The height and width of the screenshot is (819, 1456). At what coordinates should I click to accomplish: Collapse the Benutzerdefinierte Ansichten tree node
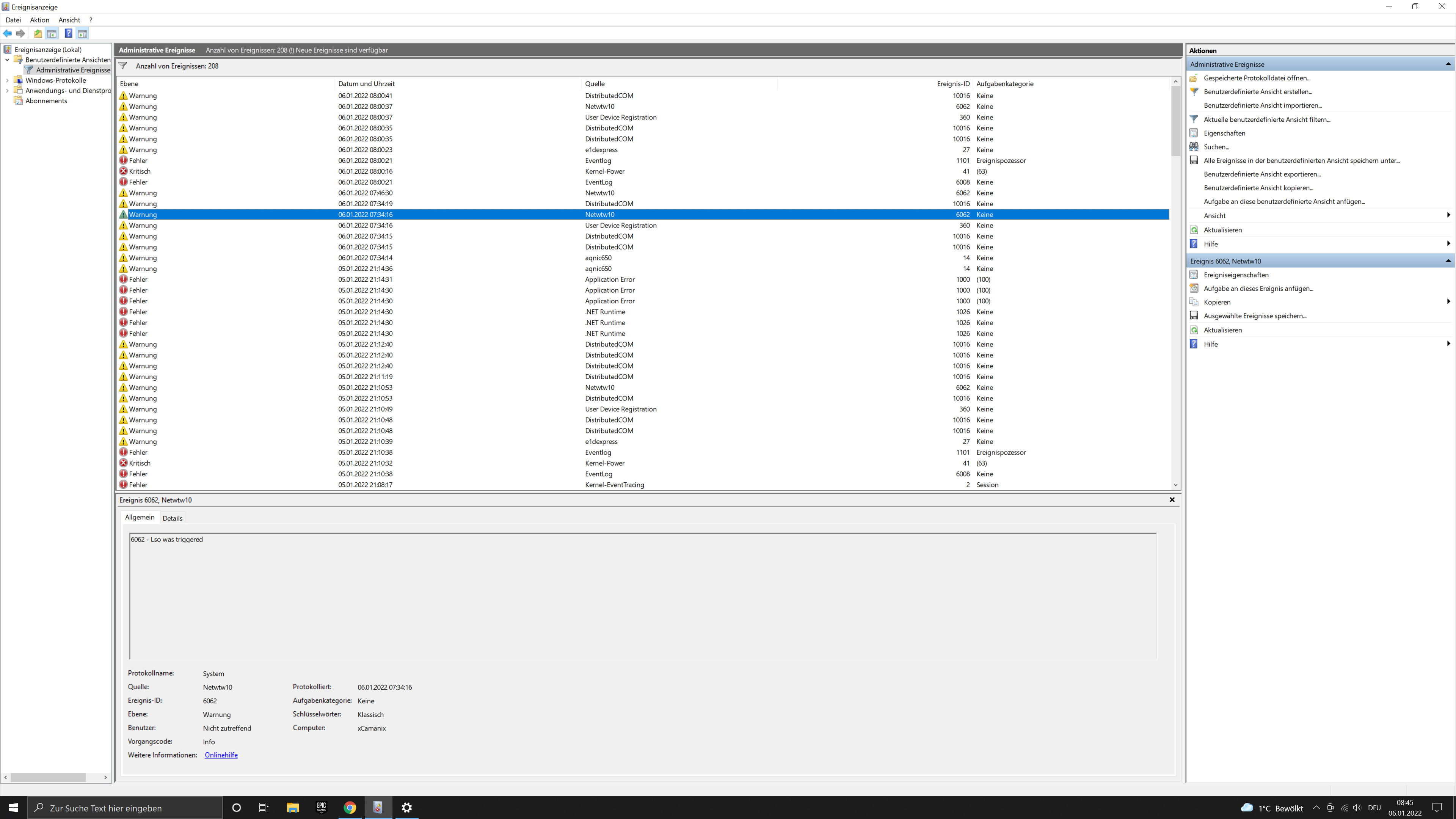[7, 60]
